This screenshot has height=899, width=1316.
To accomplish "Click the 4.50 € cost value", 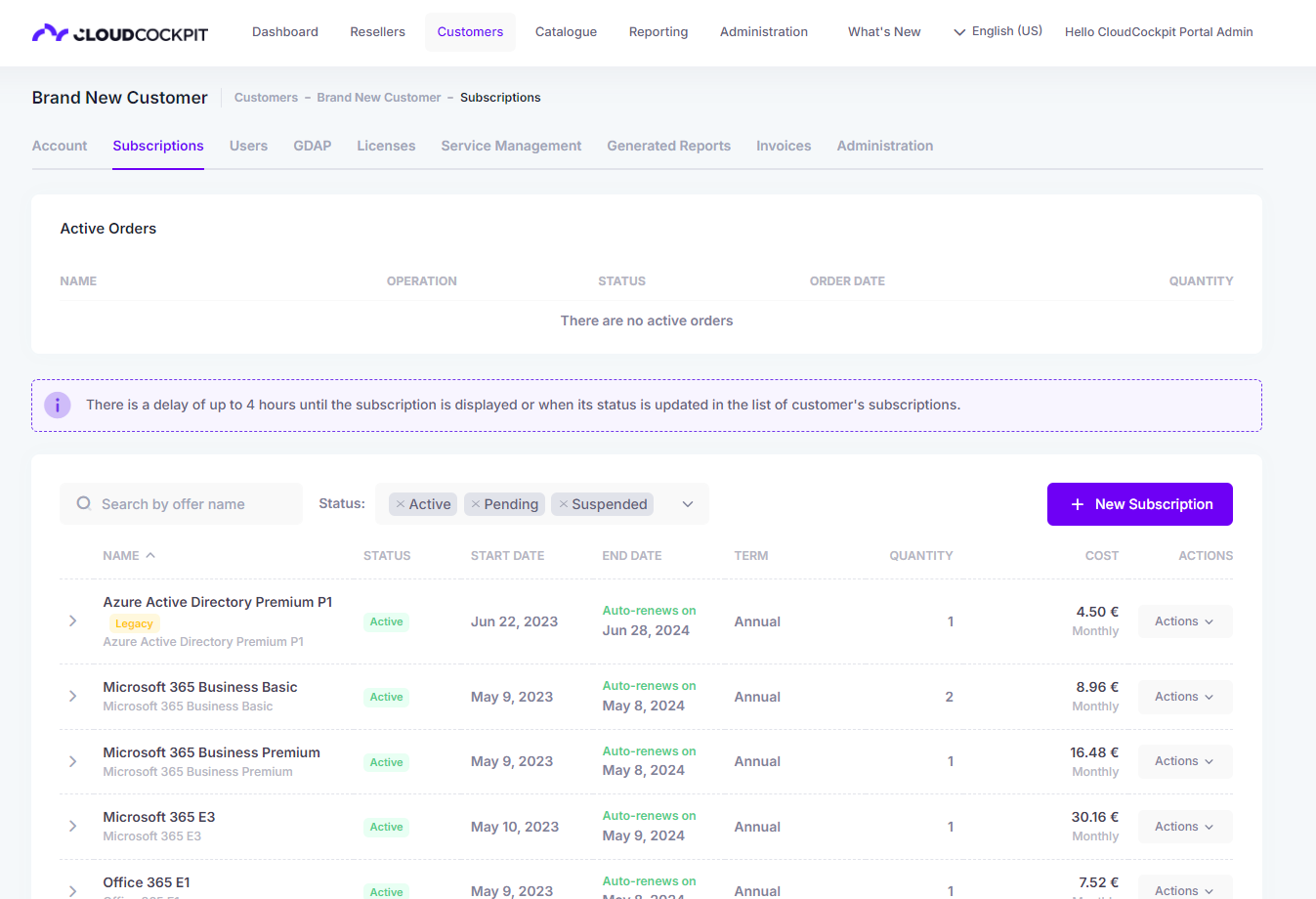I will tap(1097, 612).
